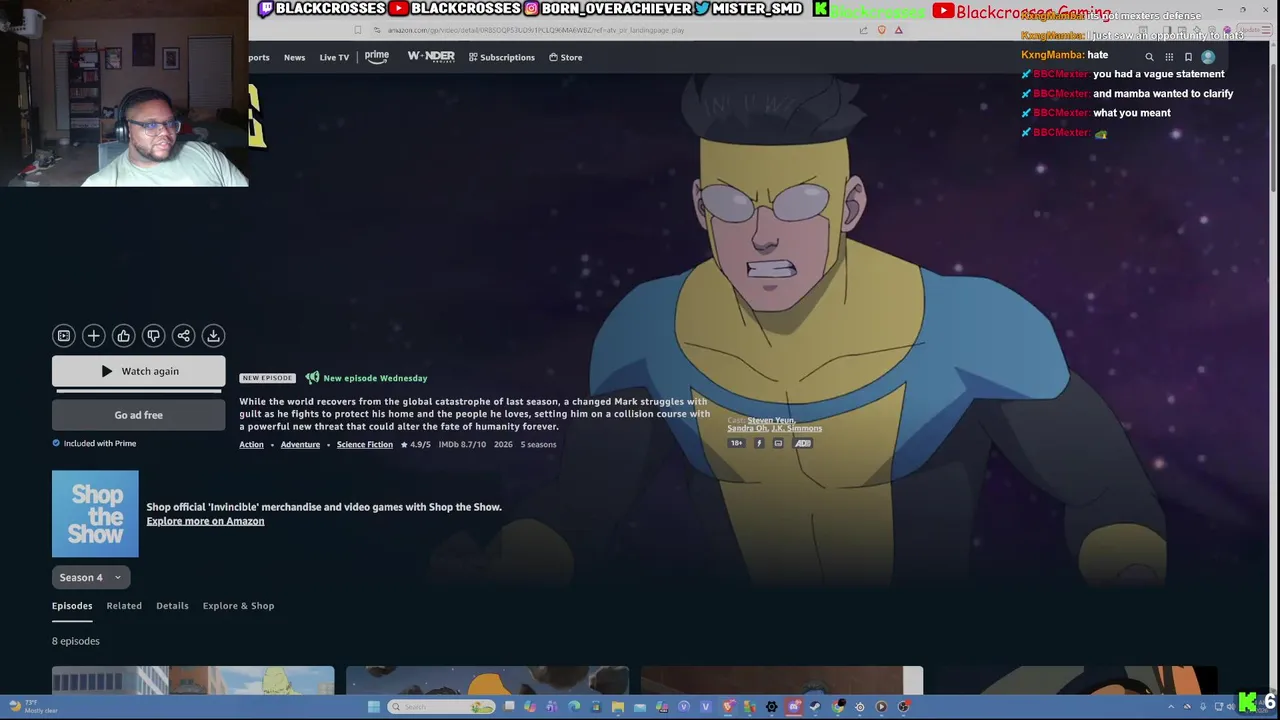Share page from address bar icon
The width and height of the screenshot is (1280, 720).
863,30
